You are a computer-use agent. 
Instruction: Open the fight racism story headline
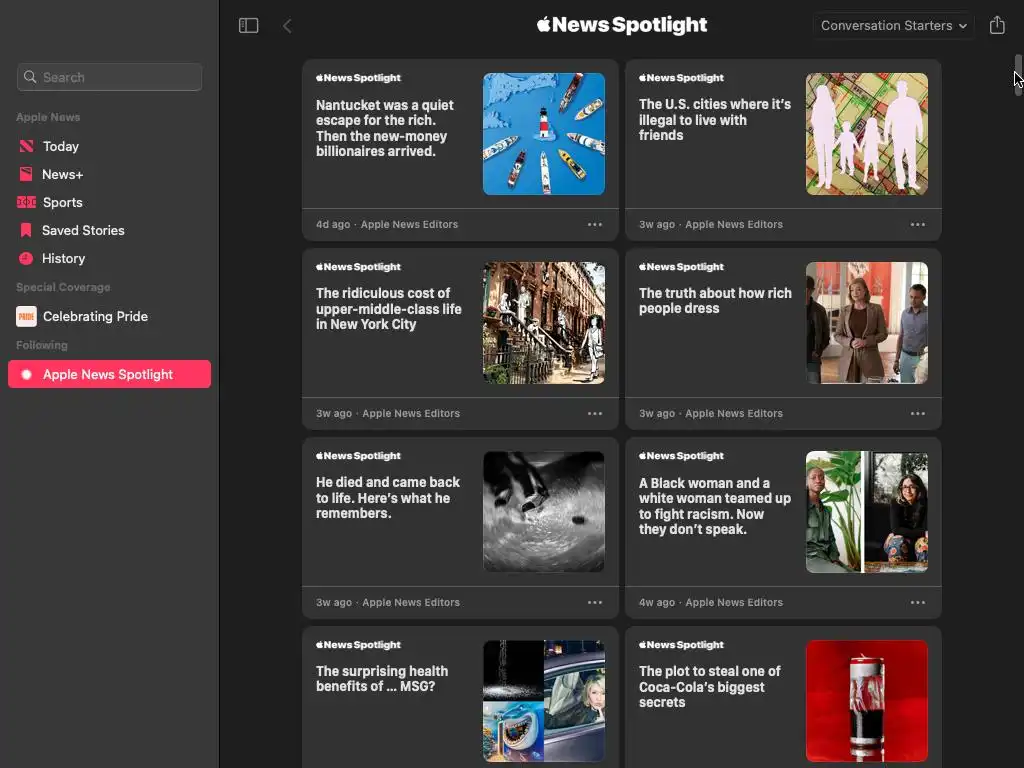coord(714,506)
